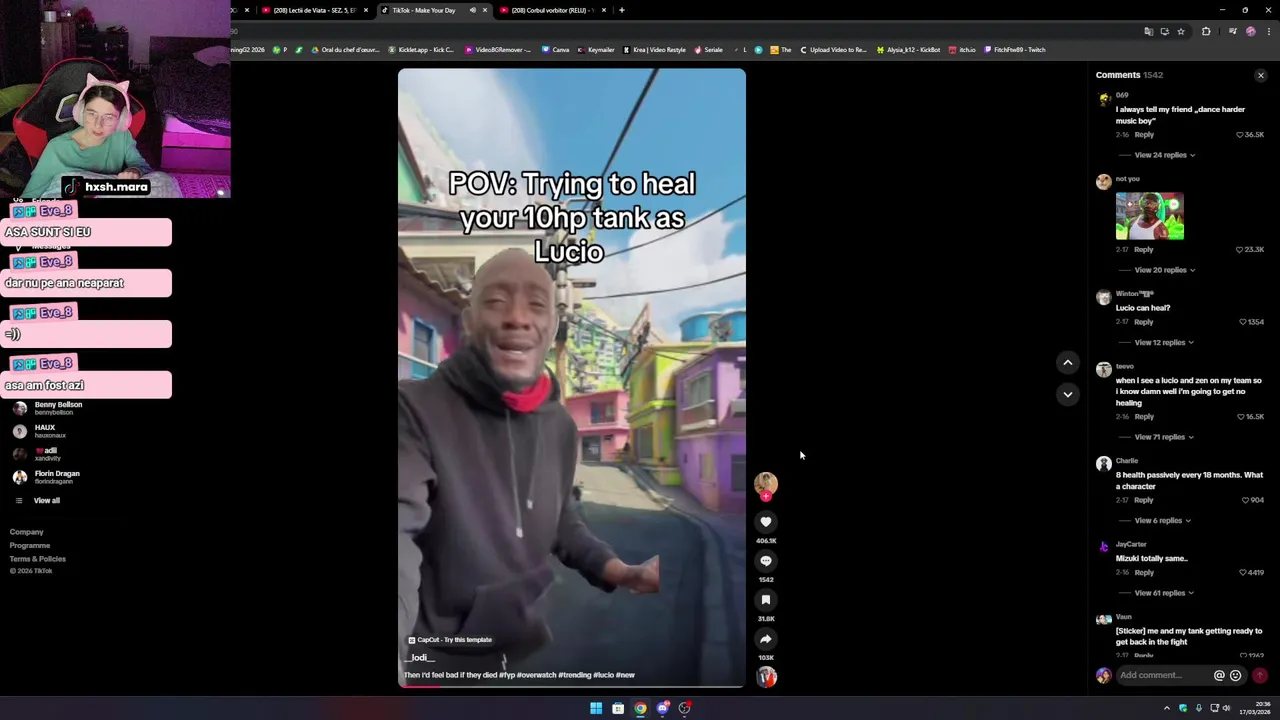Open the image attached in 'not you' comment
Image resolution: width=1280 pixels, height=720 pixels.
click(x=1149, y=216)
